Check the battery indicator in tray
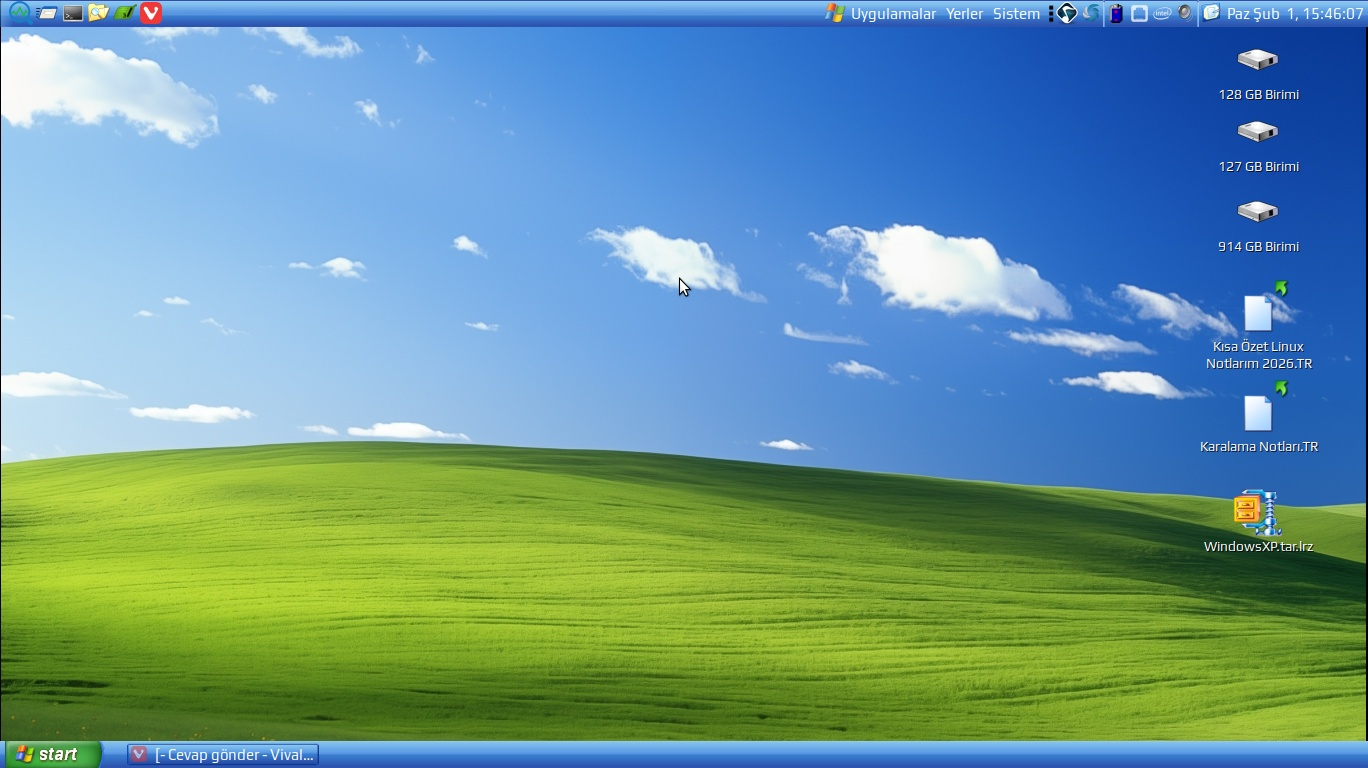The width and height of the screenshot is (1368, 768). (x=1116, y=13)
